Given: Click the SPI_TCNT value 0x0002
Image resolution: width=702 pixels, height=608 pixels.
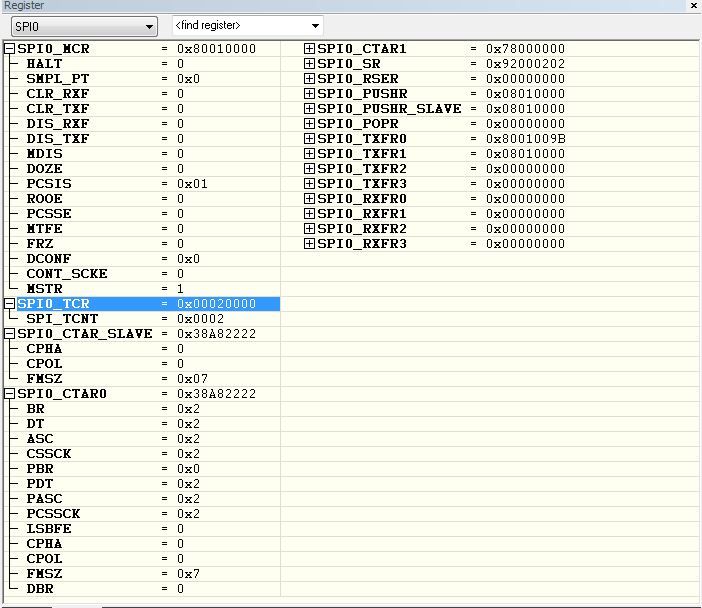Looking at the screenshot, I should click(201, 319).
